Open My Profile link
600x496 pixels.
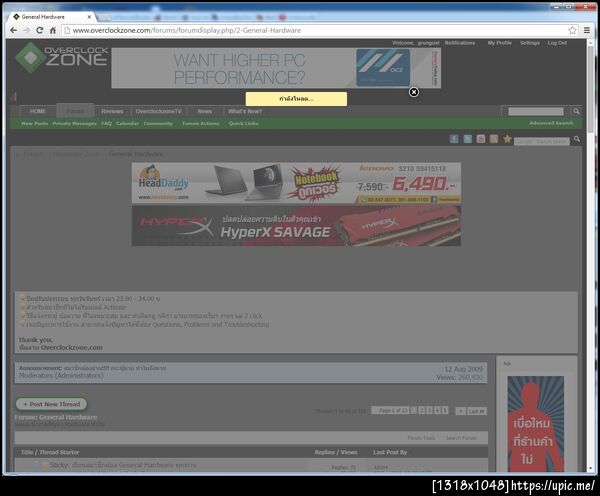coord(499,43)
